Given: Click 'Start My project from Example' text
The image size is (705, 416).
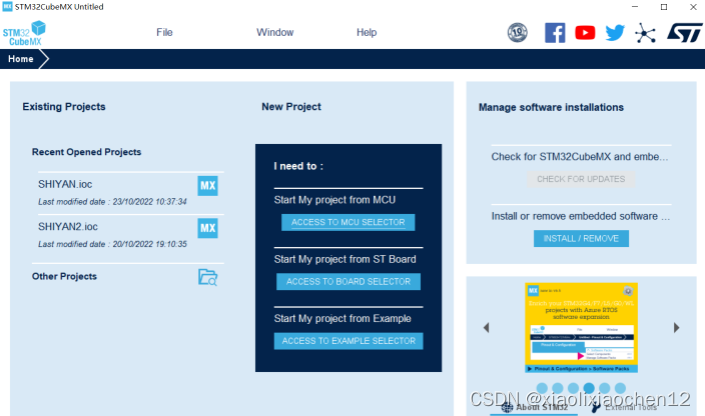Looking at the screenshot, I should pyautogui.click(x=343, y=318).
